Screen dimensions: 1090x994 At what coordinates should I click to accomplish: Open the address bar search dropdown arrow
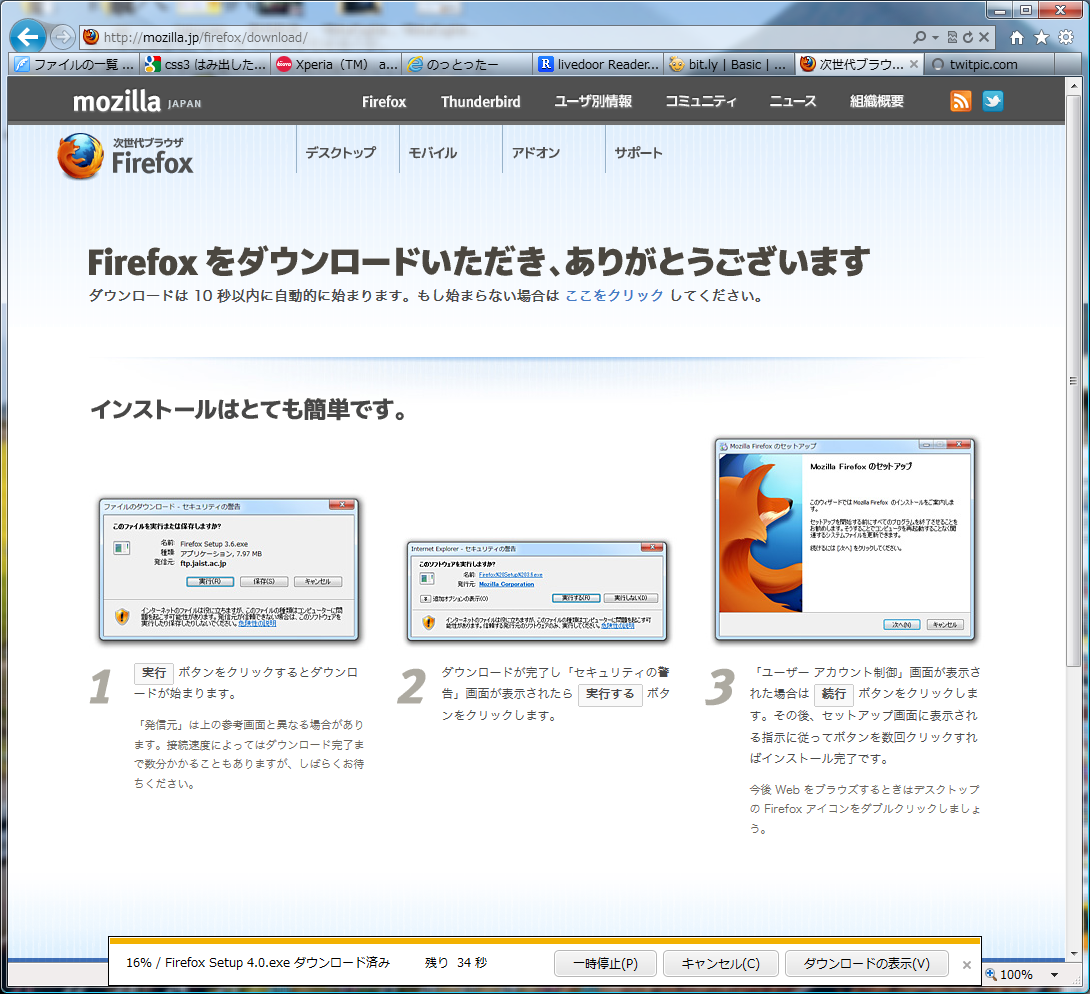pos(935,38)
